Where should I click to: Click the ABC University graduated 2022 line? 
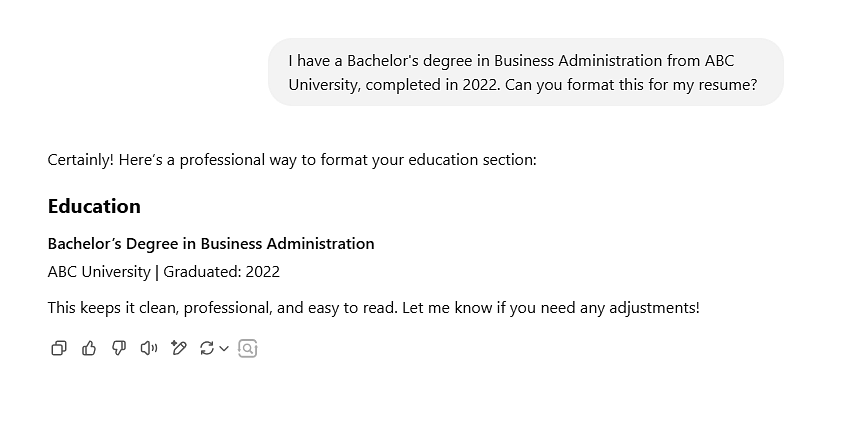[x=164, y=272]
